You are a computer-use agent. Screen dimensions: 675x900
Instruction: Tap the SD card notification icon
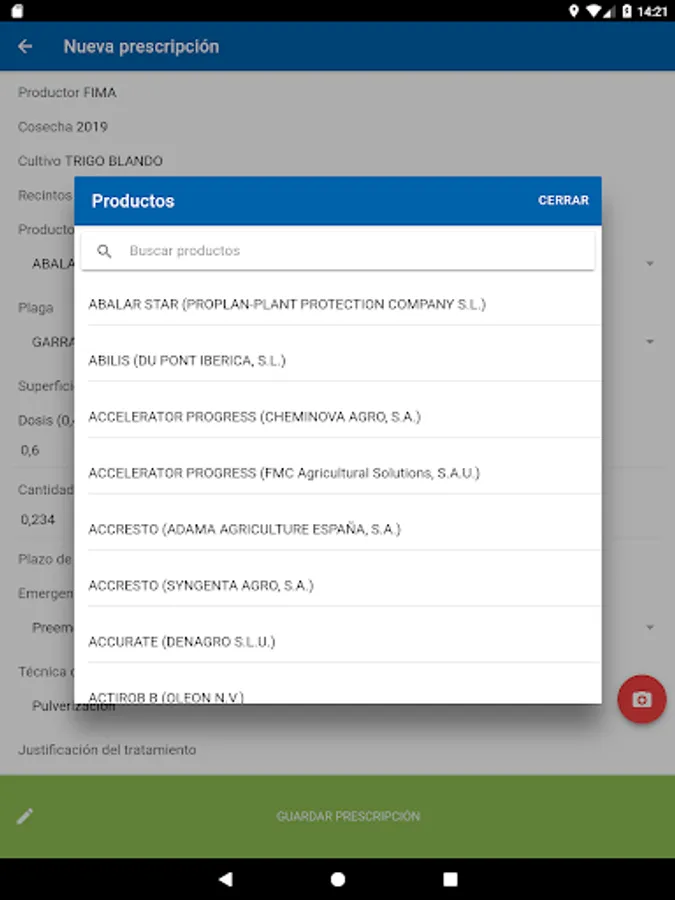point(17,11)
